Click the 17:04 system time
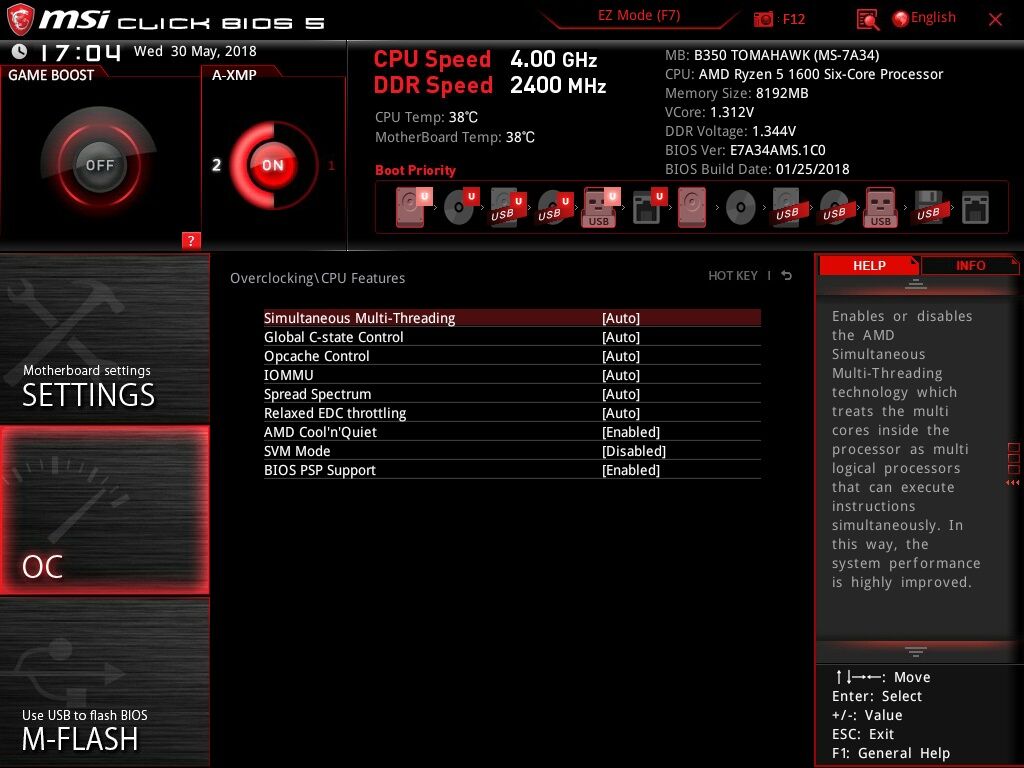This screenshot has width=1024, height=768. [80, 52]
